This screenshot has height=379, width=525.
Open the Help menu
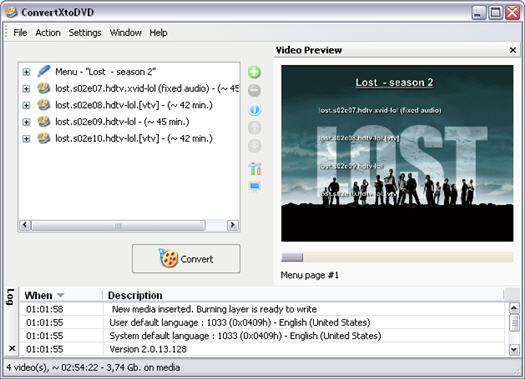pos(158,32)
